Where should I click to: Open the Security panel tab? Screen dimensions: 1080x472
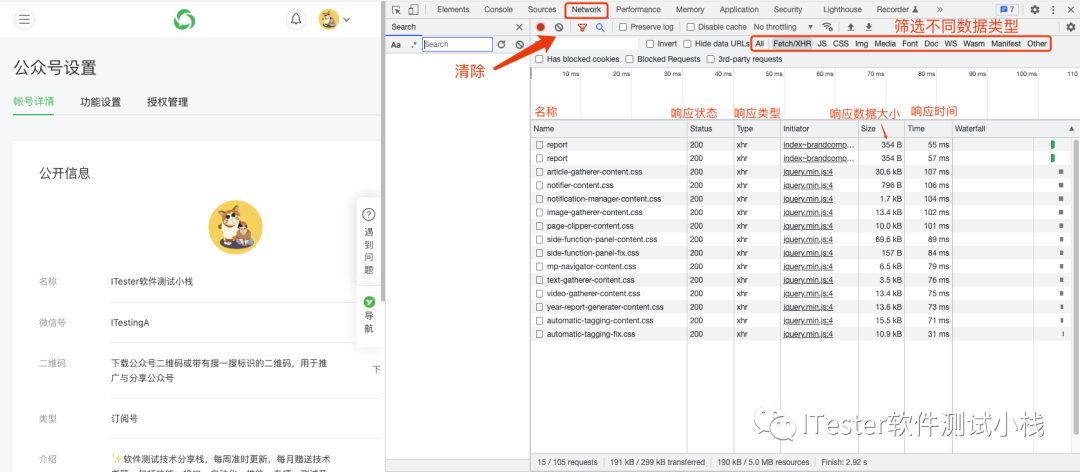point(787,10)
